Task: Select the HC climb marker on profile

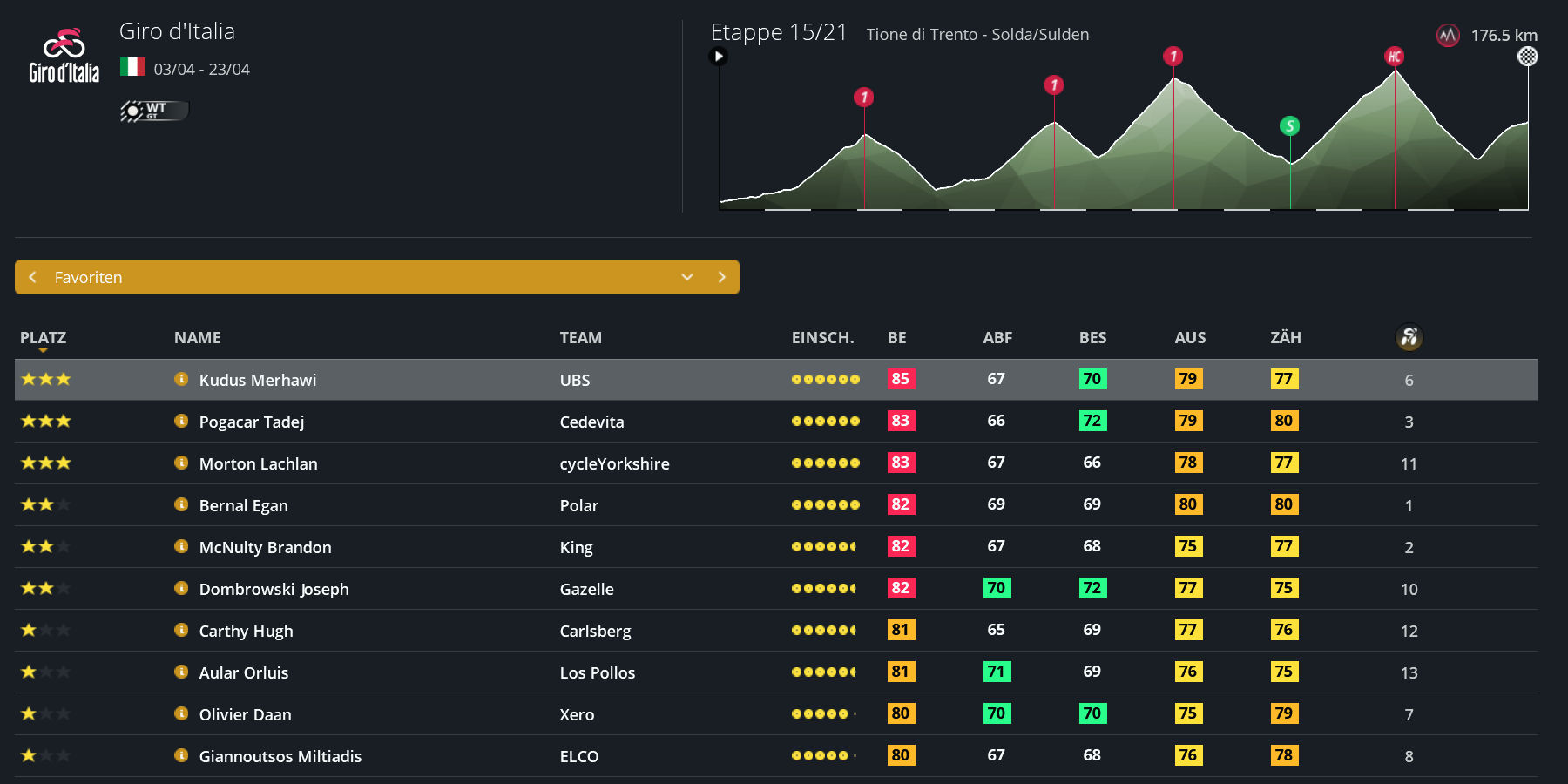Action: 1395,57
